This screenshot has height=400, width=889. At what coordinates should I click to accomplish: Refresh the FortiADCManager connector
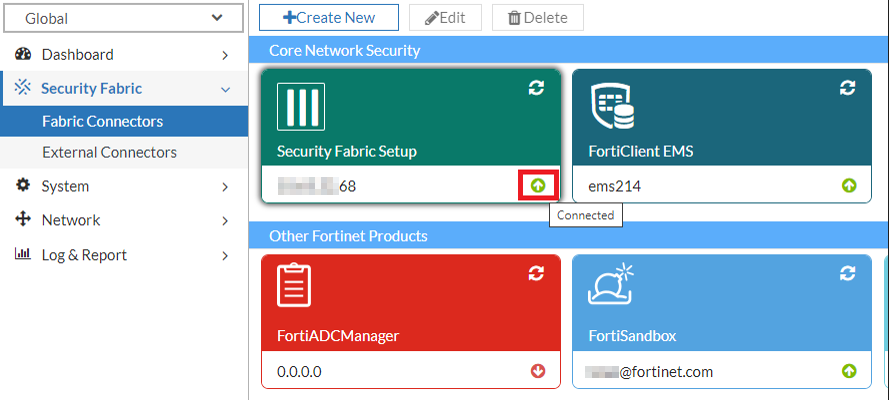[536, 272]
